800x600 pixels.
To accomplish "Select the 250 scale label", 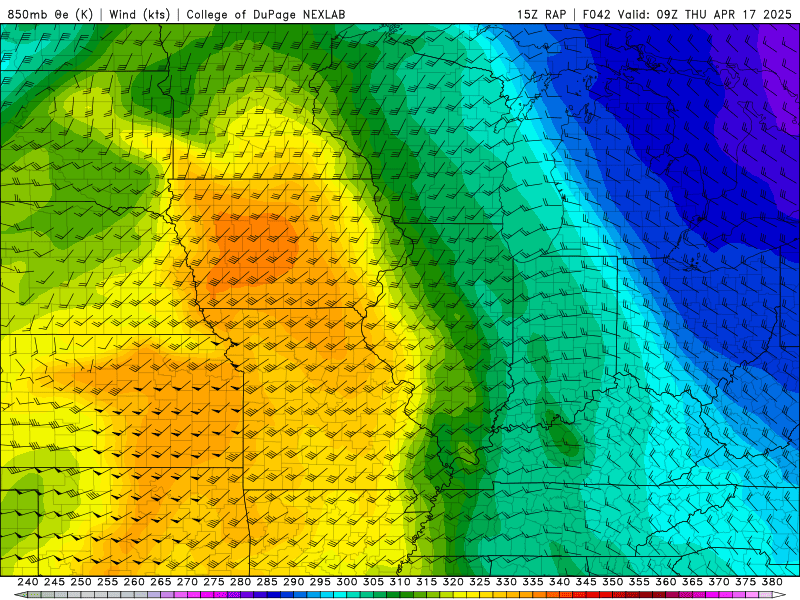I will 81,582.
